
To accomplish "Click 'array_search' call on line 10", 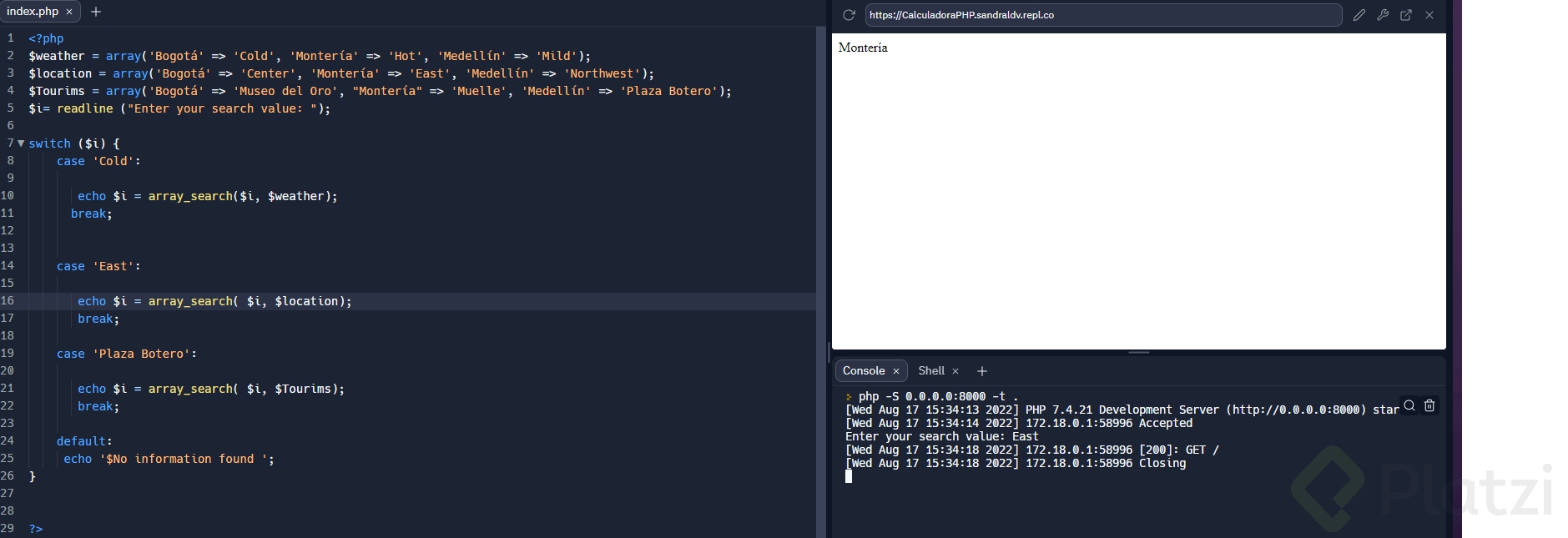I will pyautogui.click(x=190, y=196).
